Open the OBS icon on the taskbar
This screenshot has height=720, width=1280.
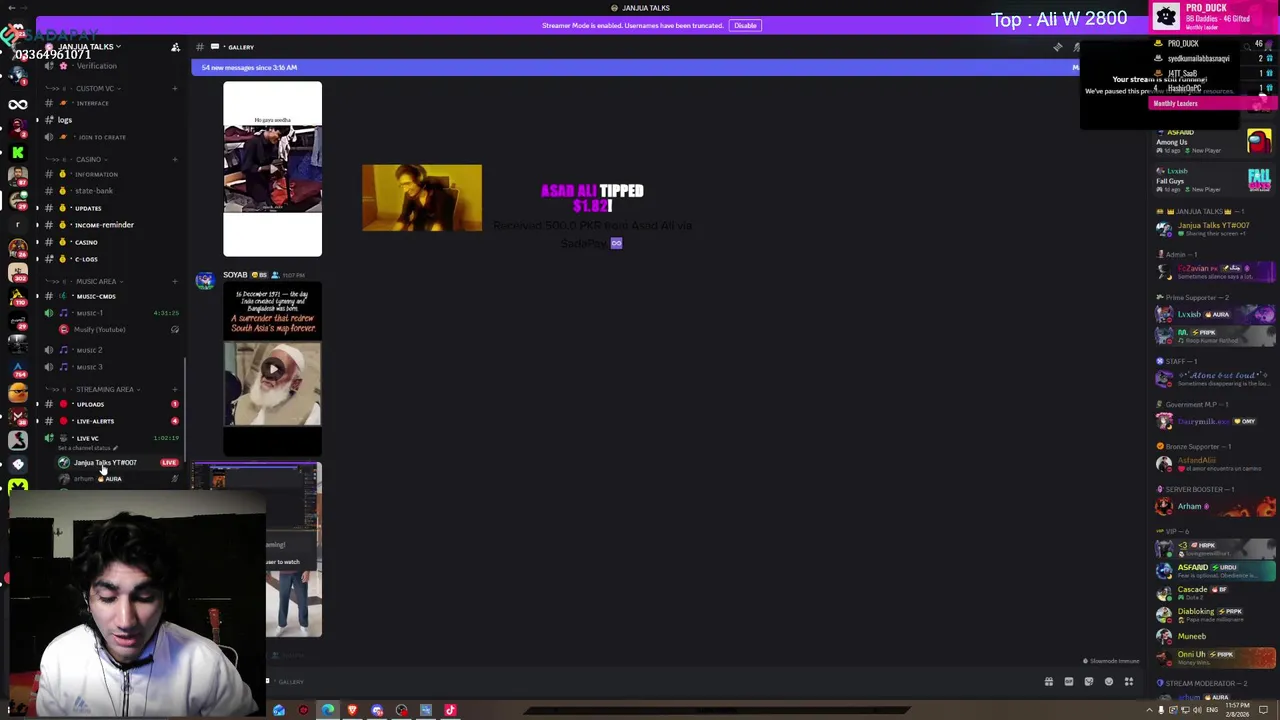pos(401,711)
